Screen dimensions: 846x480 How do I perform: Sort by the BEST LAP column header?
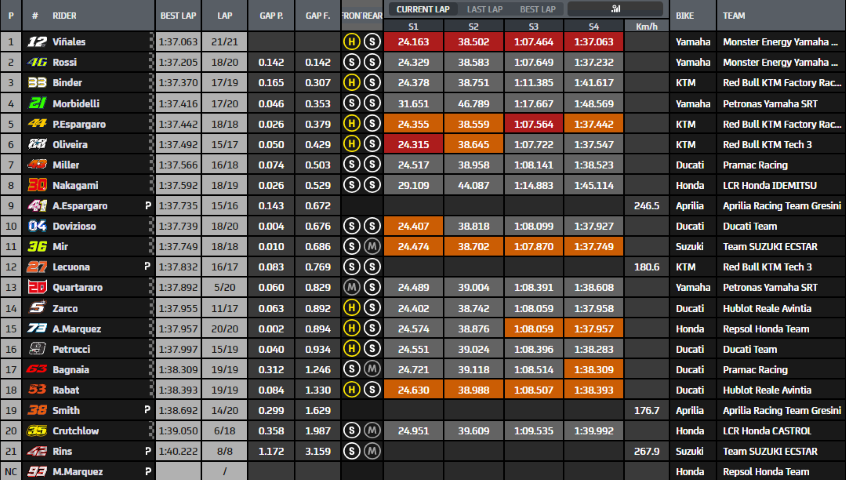pos(177,17)
